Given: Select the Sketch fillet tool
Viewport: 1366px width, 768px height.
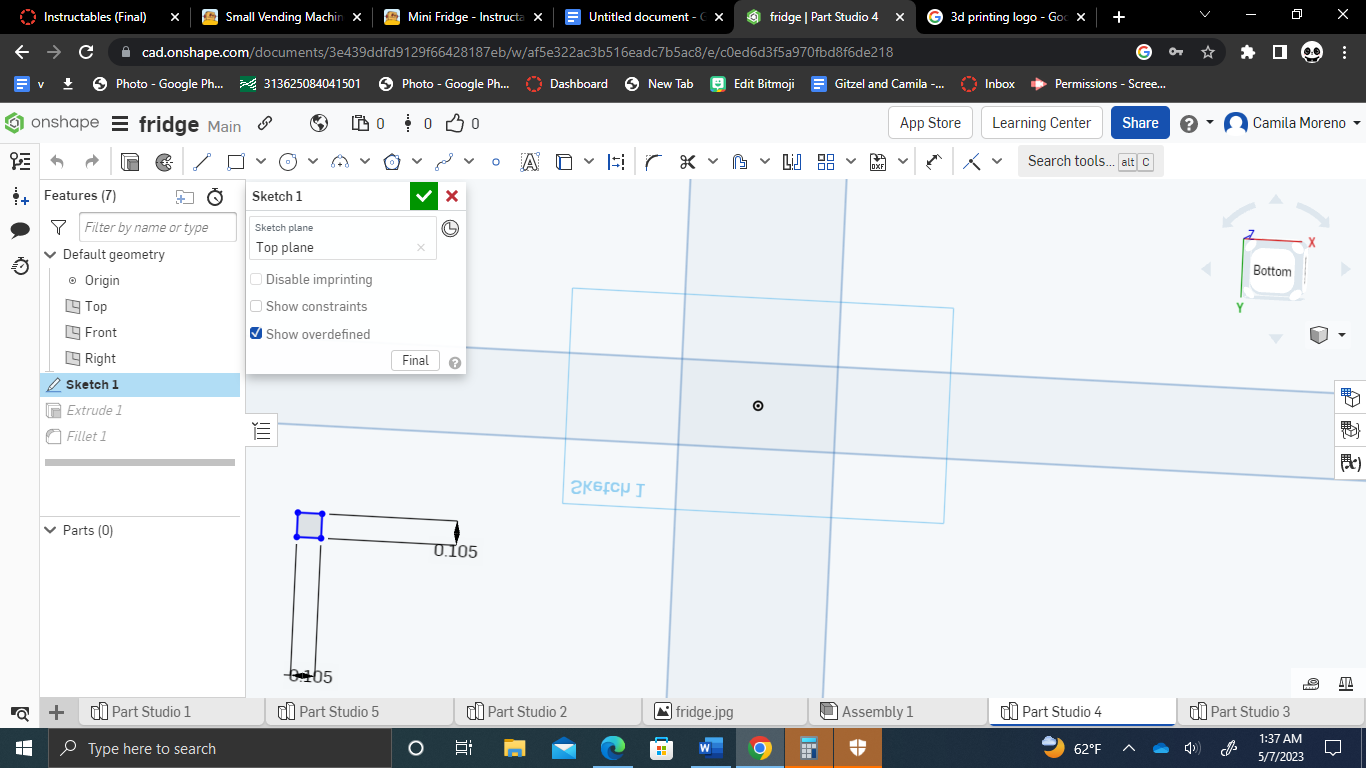Looking at the screenshot, I should (653, 160).
